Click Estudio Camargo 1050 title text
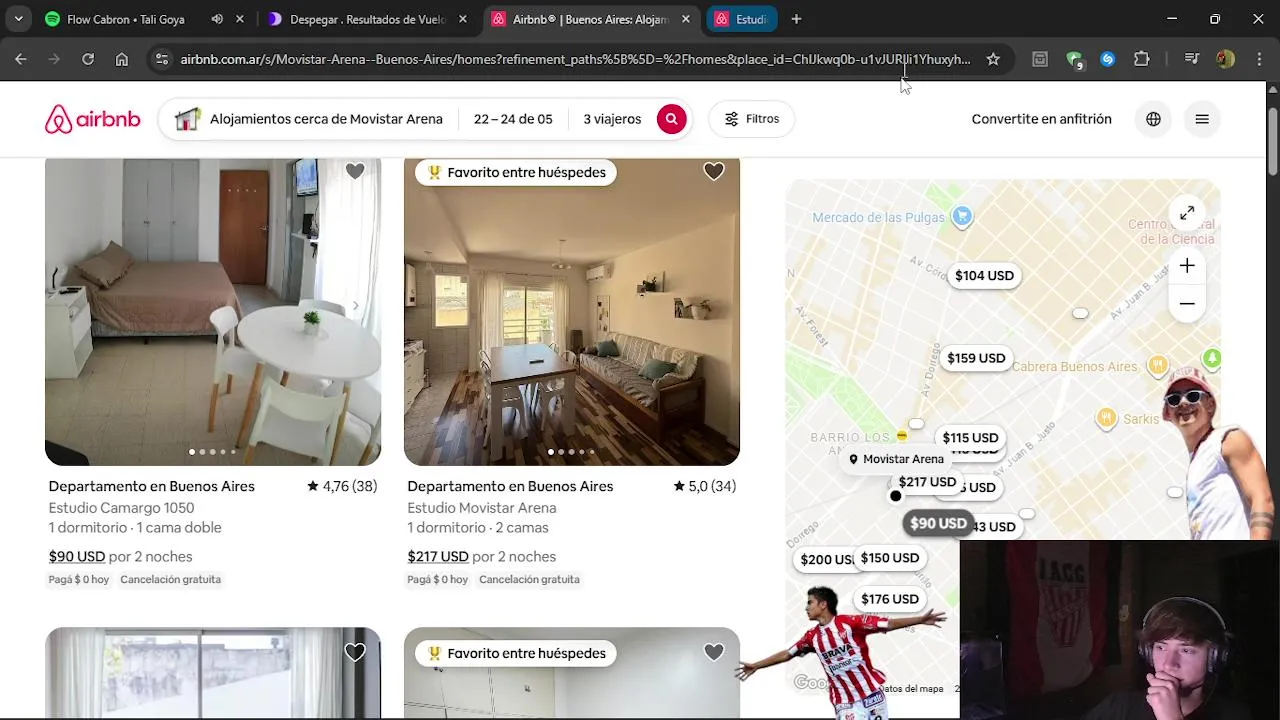 pos(121,508)
